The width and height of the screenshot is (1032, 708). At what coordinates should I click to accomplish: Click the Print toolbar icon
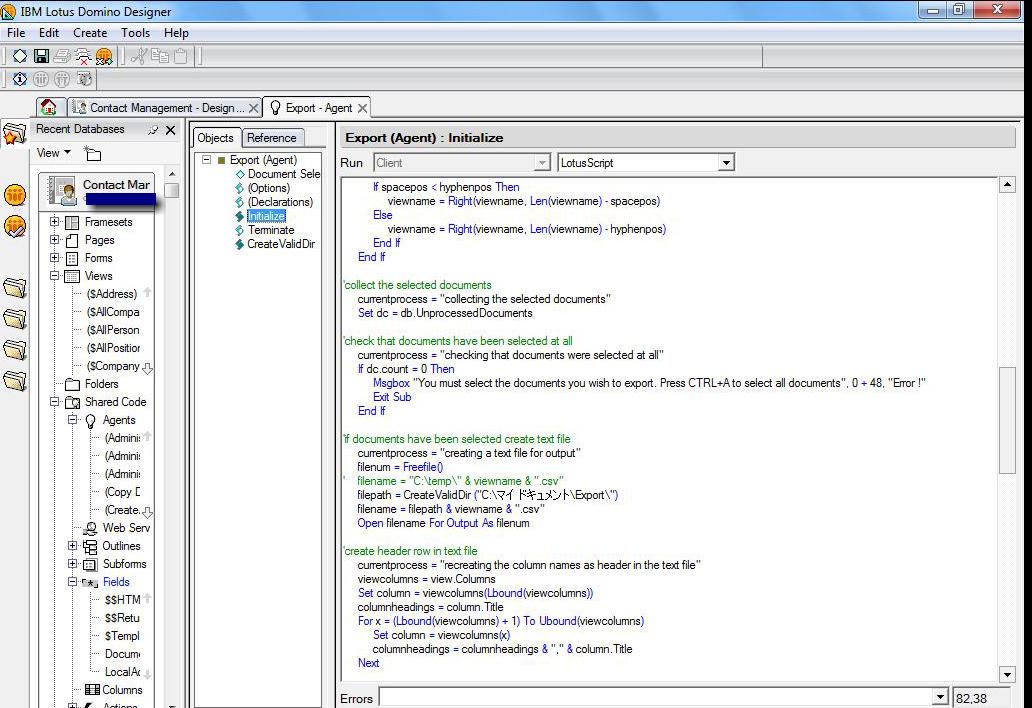[62, 57]
